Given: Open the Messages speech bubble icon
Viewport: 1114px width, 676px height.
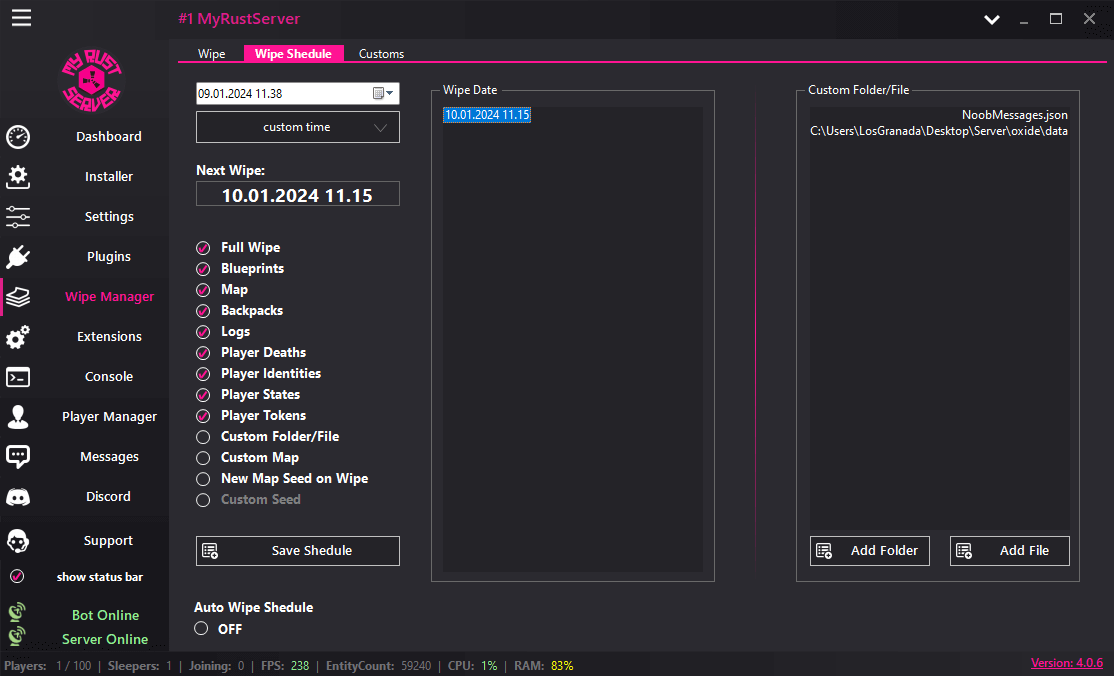Looking at the screenshot, I should pos(17,457).
